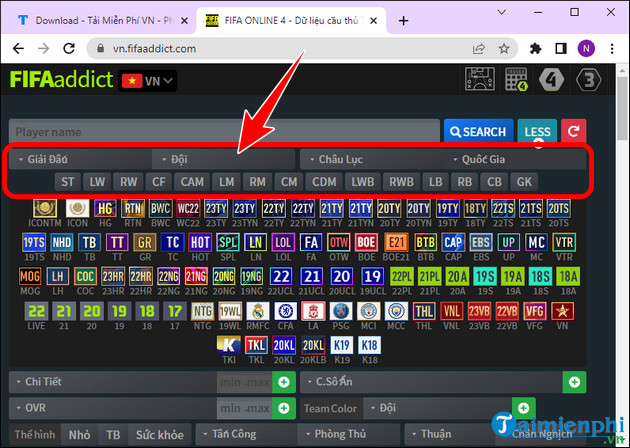Click green plus button beside OVR

pyautogui.click(x=283, y=409)
